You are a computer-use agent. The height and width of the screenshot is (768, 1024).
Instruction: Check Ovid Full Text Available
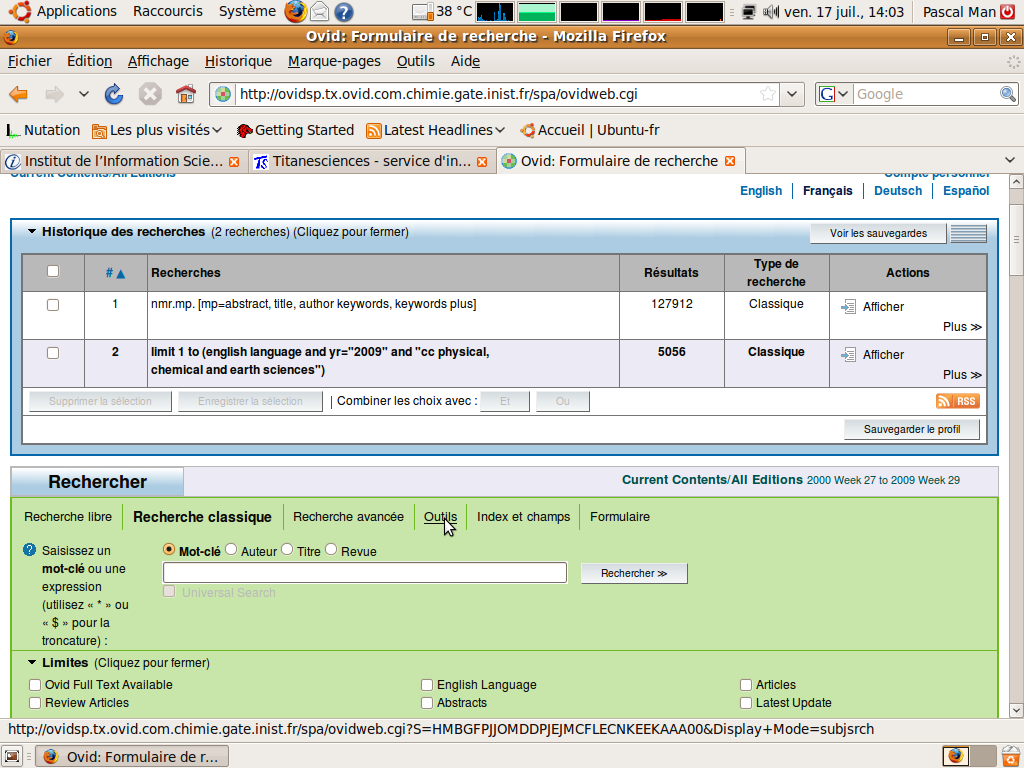[35, 685]
